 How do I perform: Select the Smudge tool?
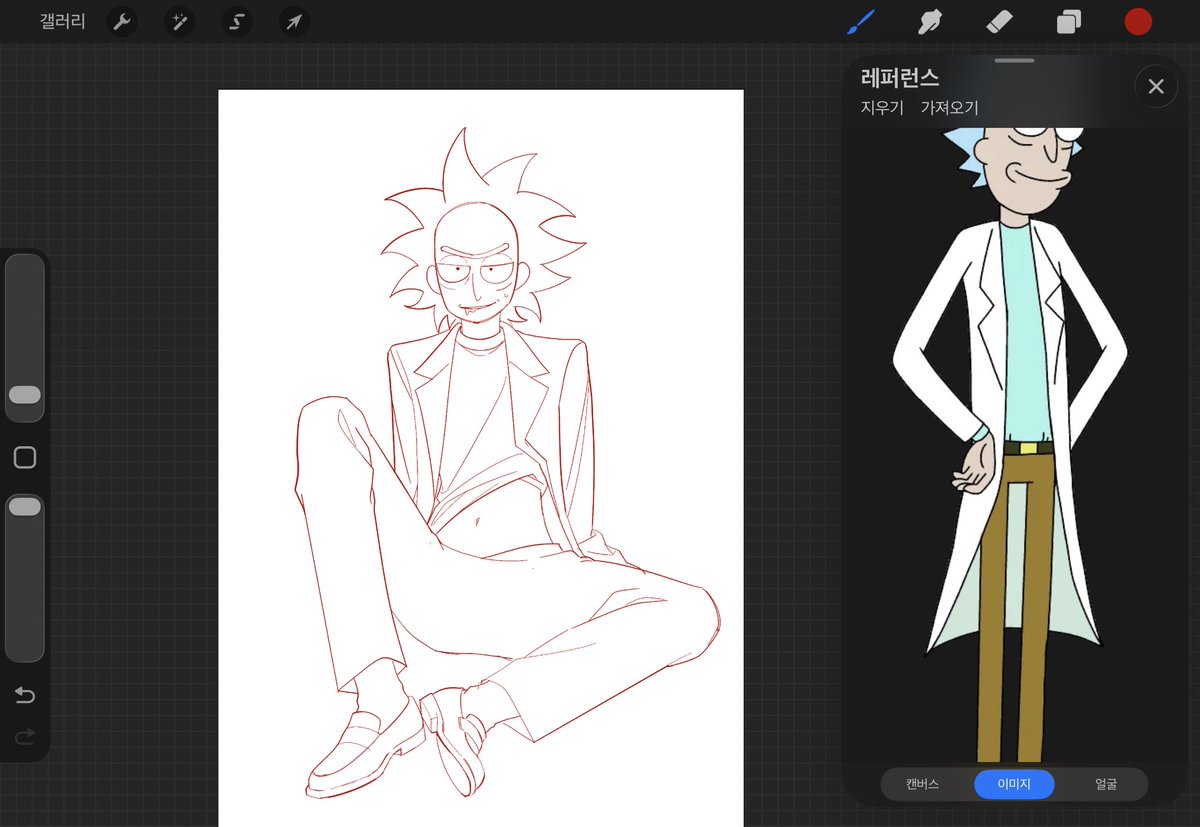931,21
